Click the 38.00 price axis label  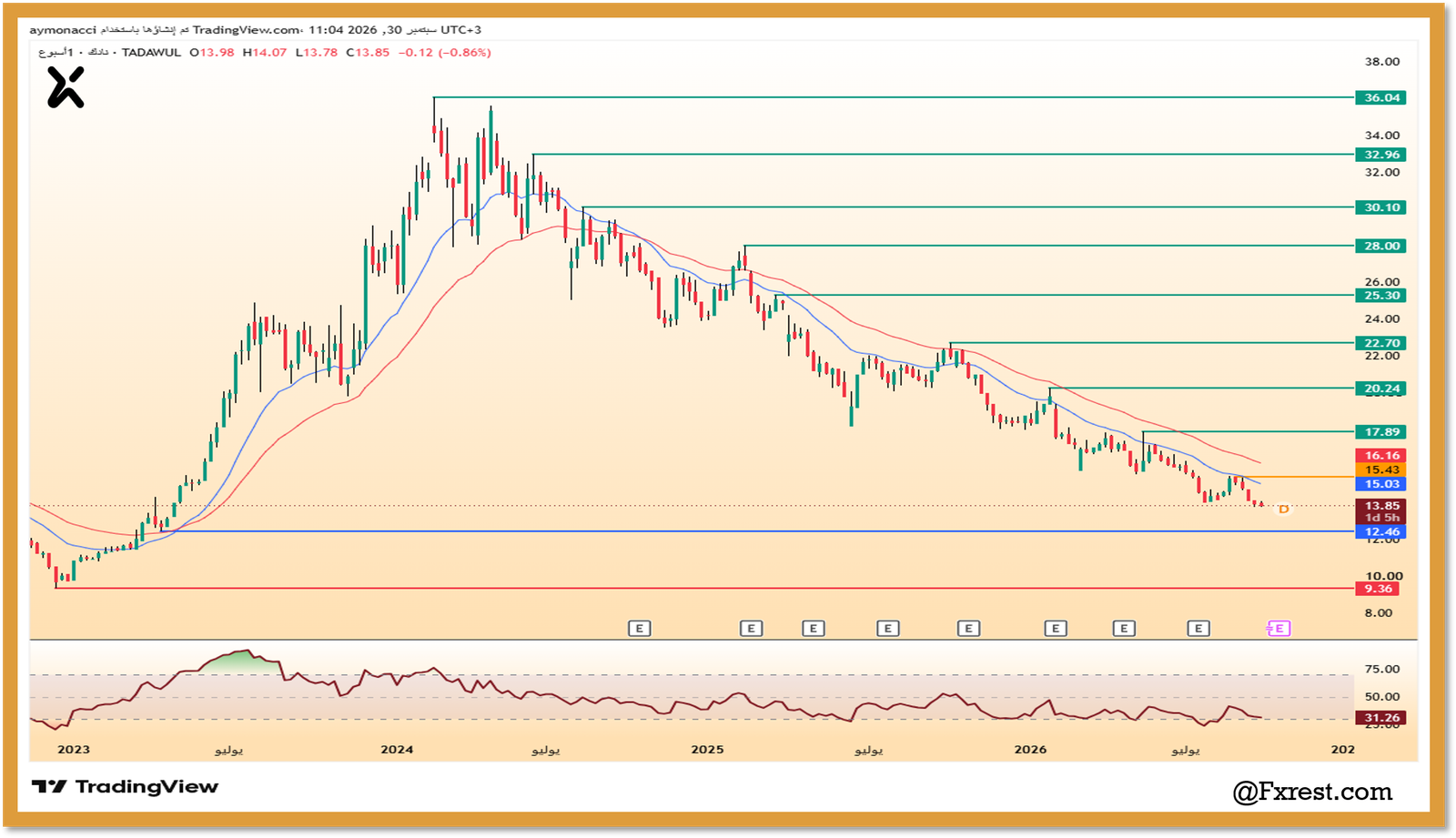[1382, 62]
